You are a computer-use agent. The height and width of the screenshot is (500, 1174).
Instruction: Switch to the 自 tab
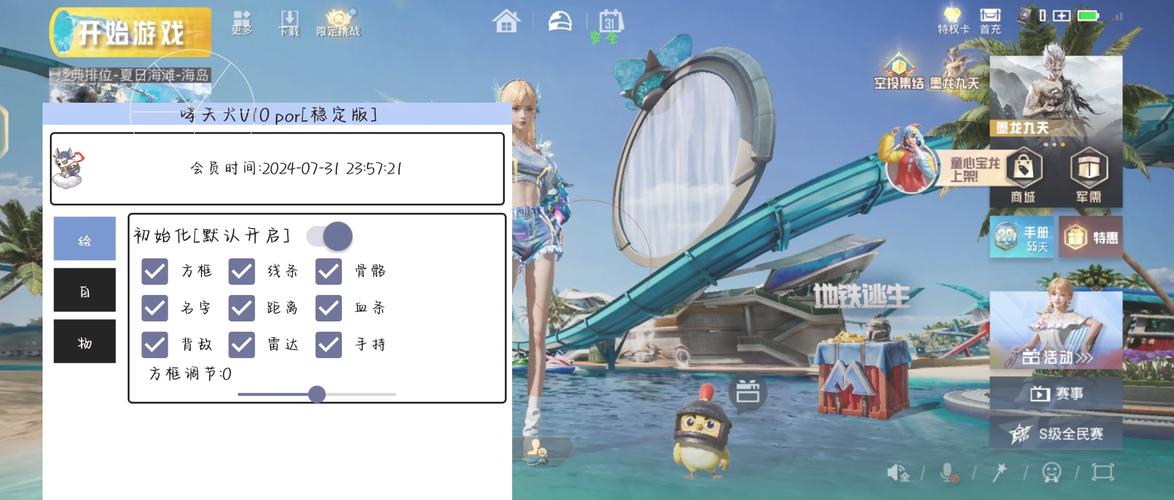85,290
